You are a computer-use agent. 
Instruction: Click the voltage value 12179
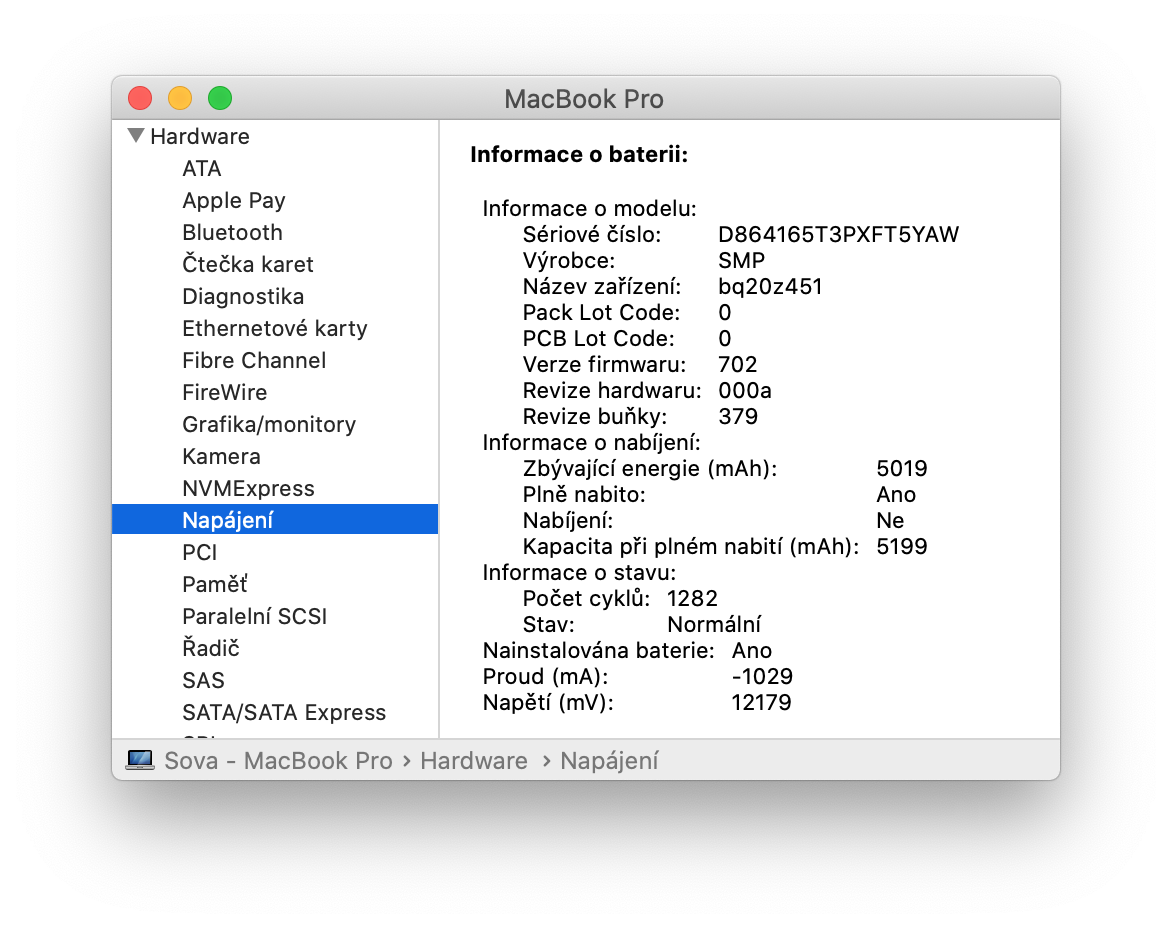coord(761,702)
